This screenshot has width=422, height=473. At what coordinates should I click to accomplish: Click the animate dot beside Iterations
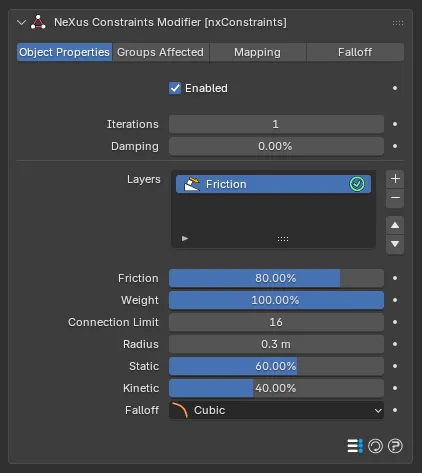pyautogui.click(x=395, y=124)
